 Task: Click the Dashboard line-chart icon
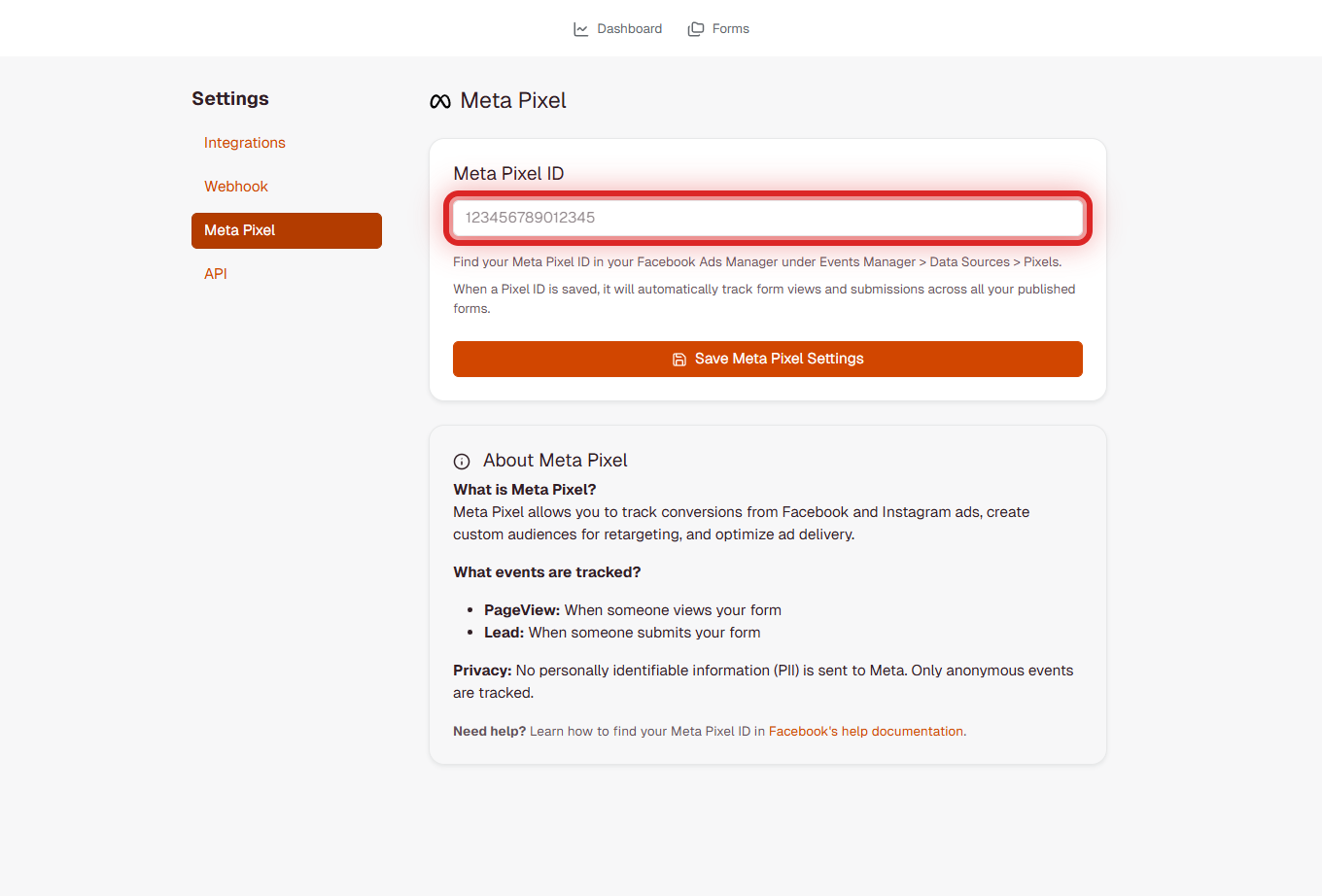point(579,28)
